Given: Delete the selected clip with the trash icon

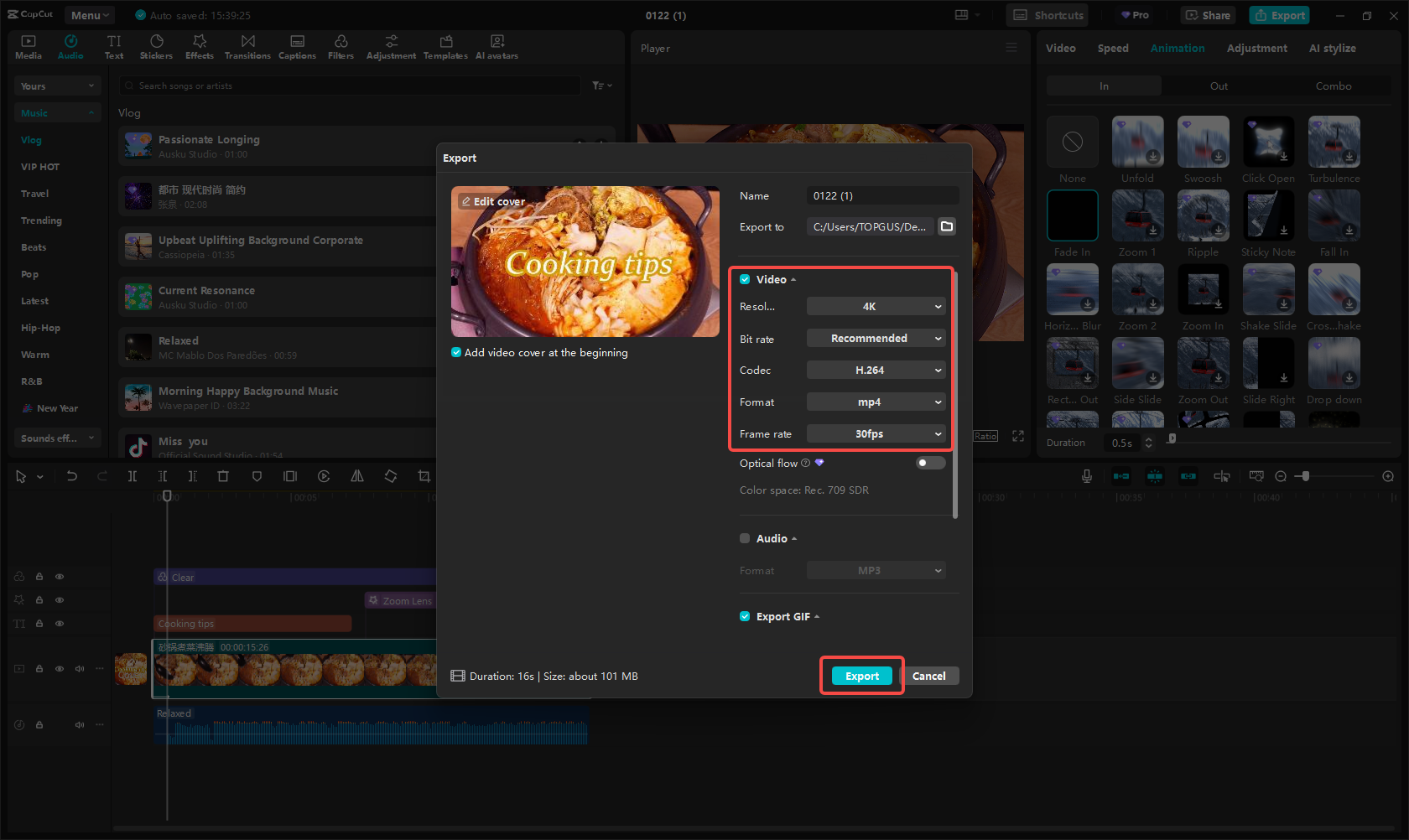Looking at the screenshot, I should (222, 476).
